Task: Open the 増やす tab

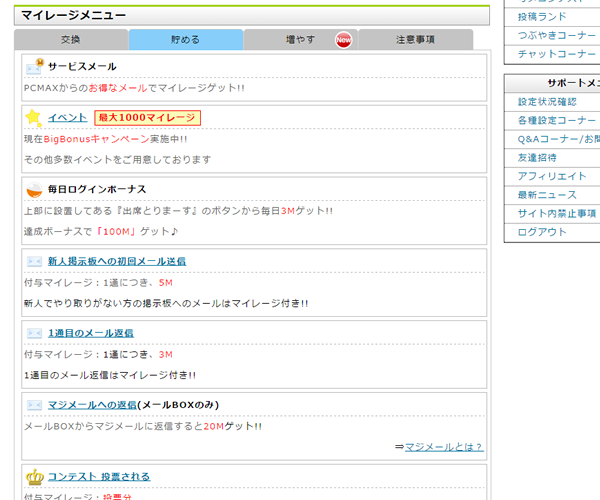Action: pos(300,40)
